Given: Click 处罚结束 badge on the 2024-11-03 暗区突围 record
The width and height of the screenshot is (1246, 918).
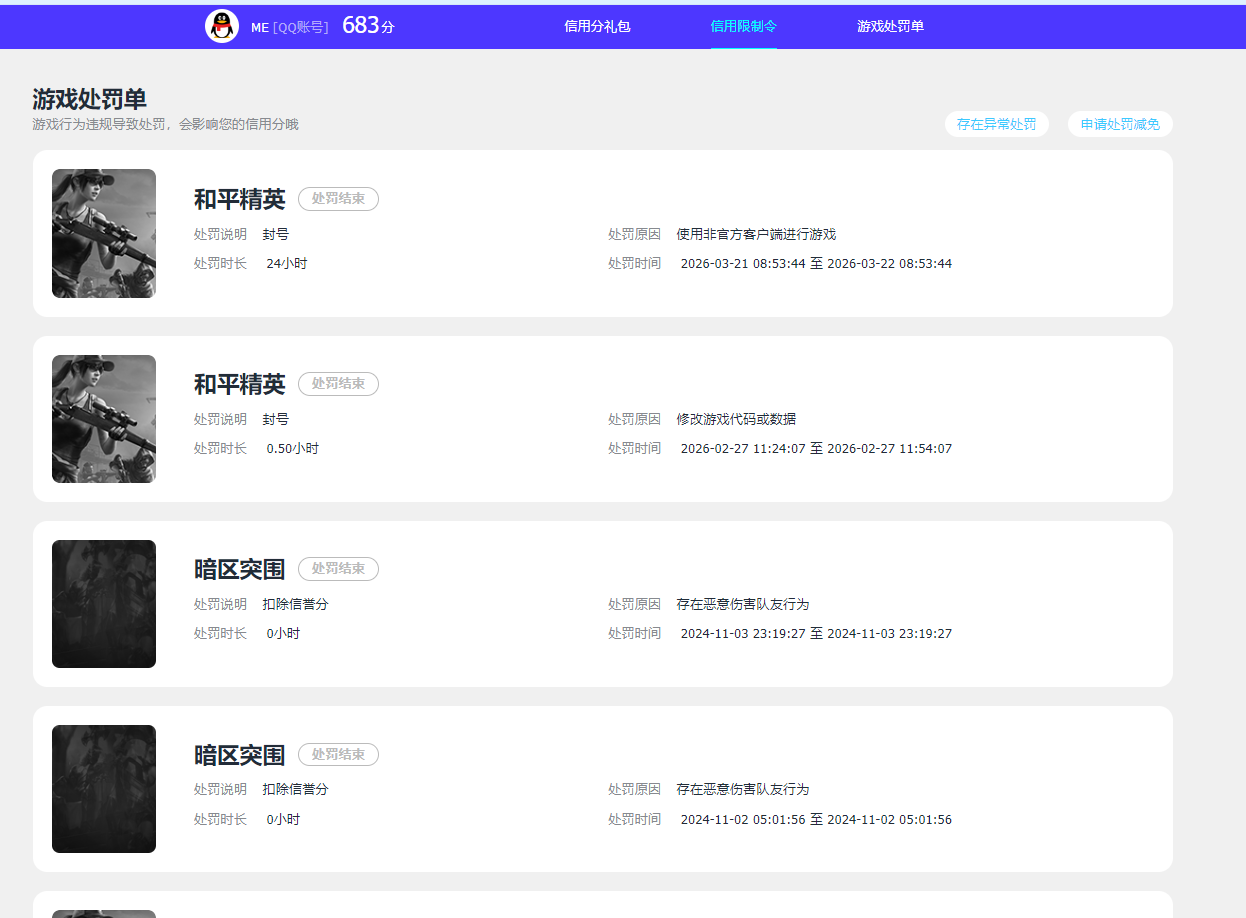Looking at the screenshot, I should coord(338,569).
